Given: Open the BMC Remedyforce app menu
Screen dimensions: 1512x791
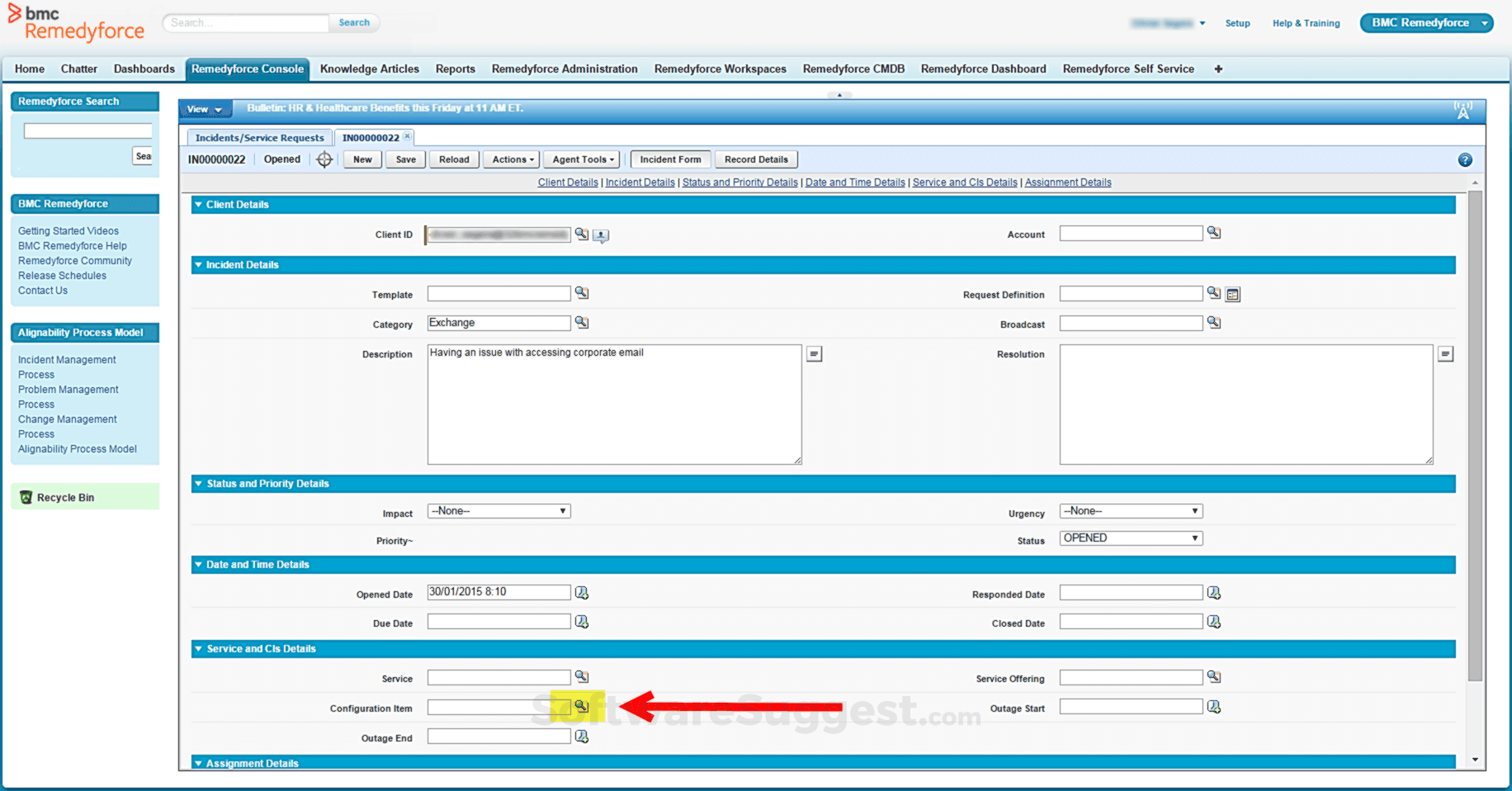Looking at the screenshot, I should 1427,23.
